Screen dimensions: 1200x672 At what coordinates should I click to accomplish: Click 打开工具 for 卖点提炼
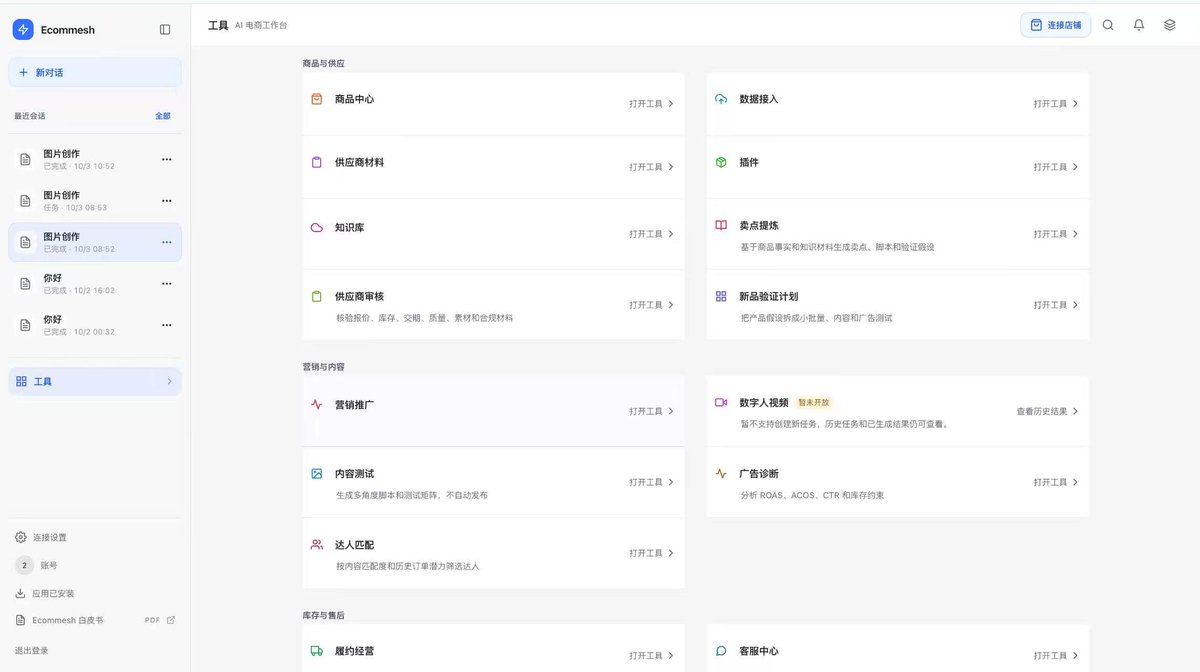(1050, 234)
